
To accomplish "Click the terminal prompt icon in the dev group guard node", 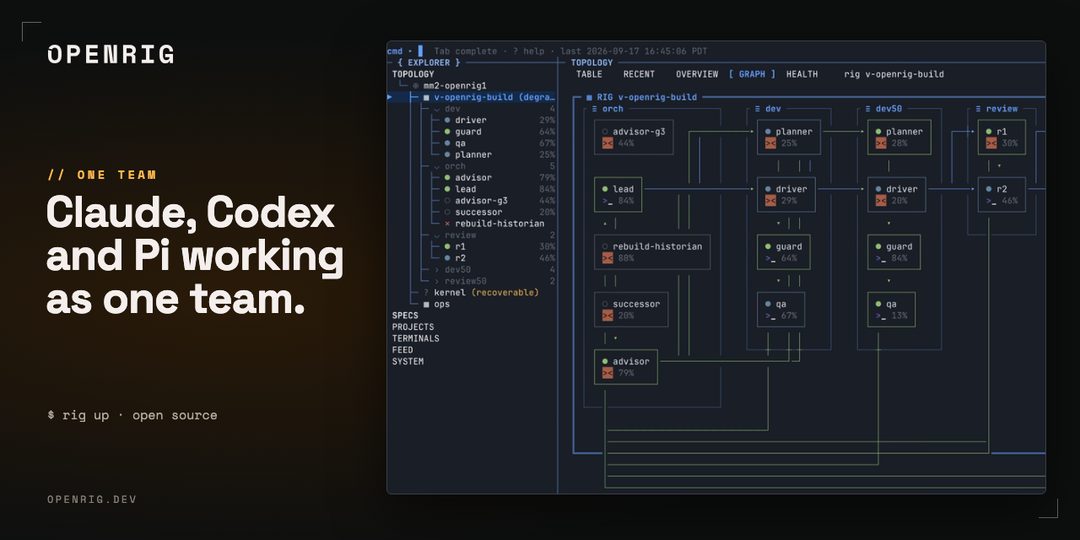I will click(x=770, y=258).
